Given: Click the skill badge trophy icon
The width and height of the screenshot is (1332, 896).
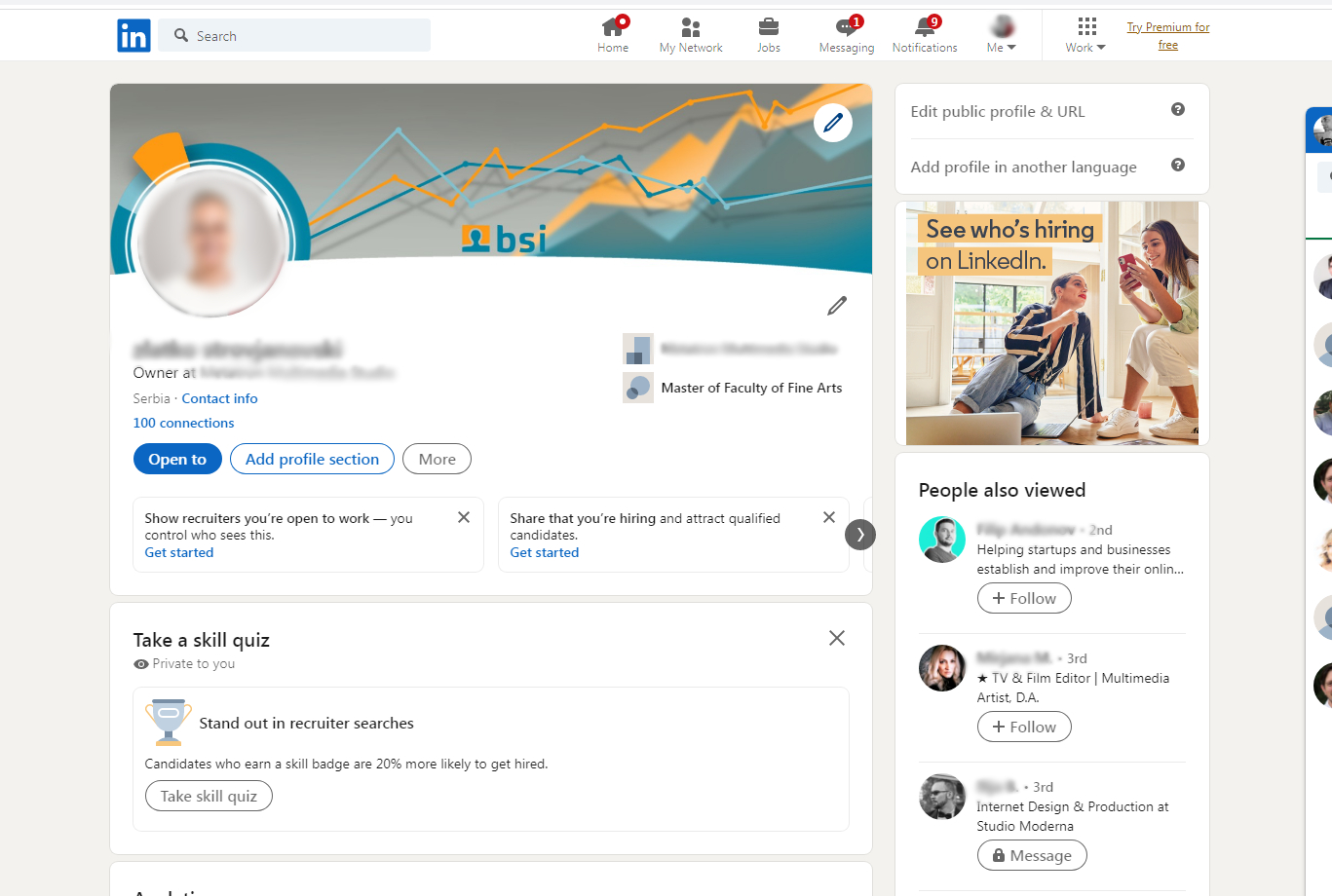Looking at the screenshot, I should coord(169,722).
